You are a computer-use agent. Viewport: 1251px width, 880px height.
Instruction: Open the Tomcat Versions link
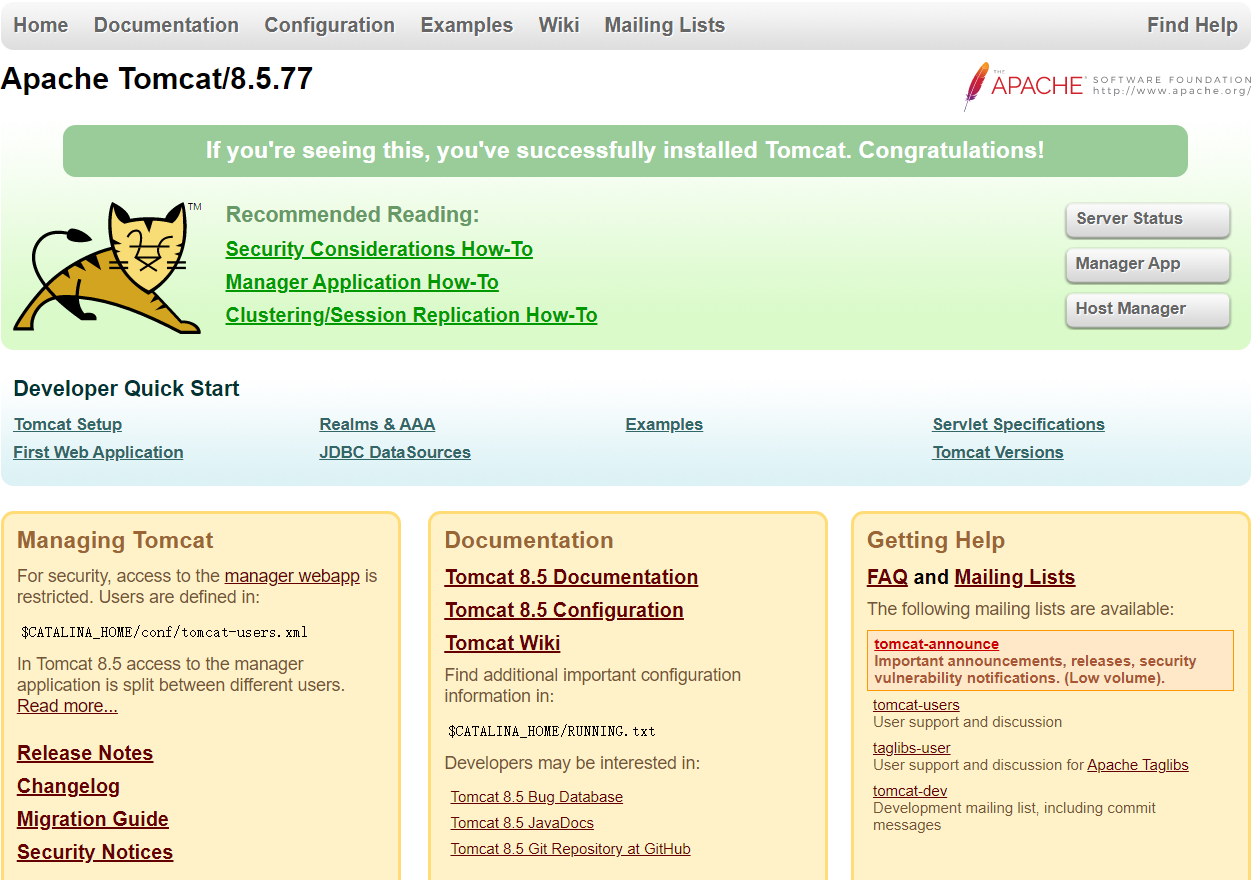click(998, 452)
